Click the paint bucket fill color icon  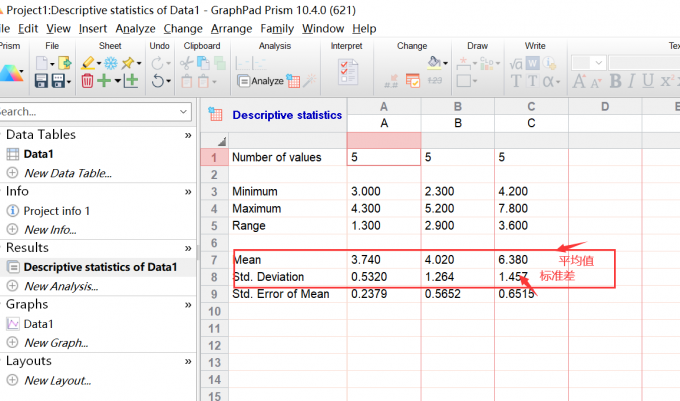435,62
